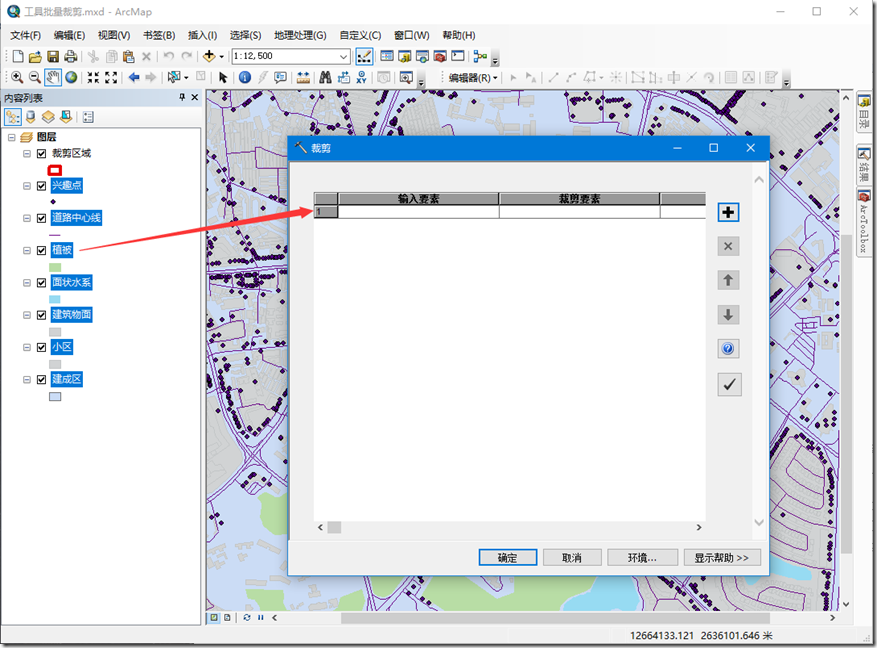This screenshot has width=877, height=648.
Task: Open the ArcToolbox side tab
Action: click(864, 223)
